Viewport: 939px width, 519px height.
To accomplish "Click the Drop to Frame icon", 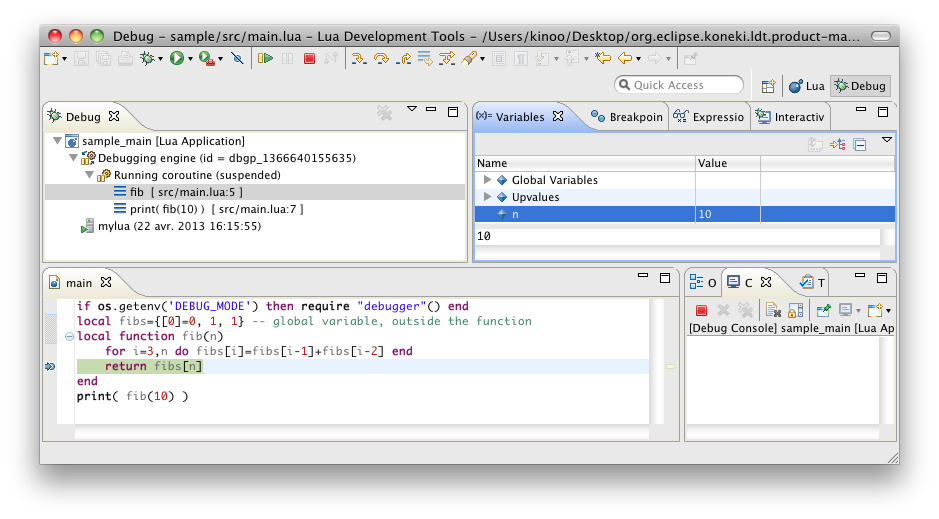I will pyautogui.click(x=425, y=59).
